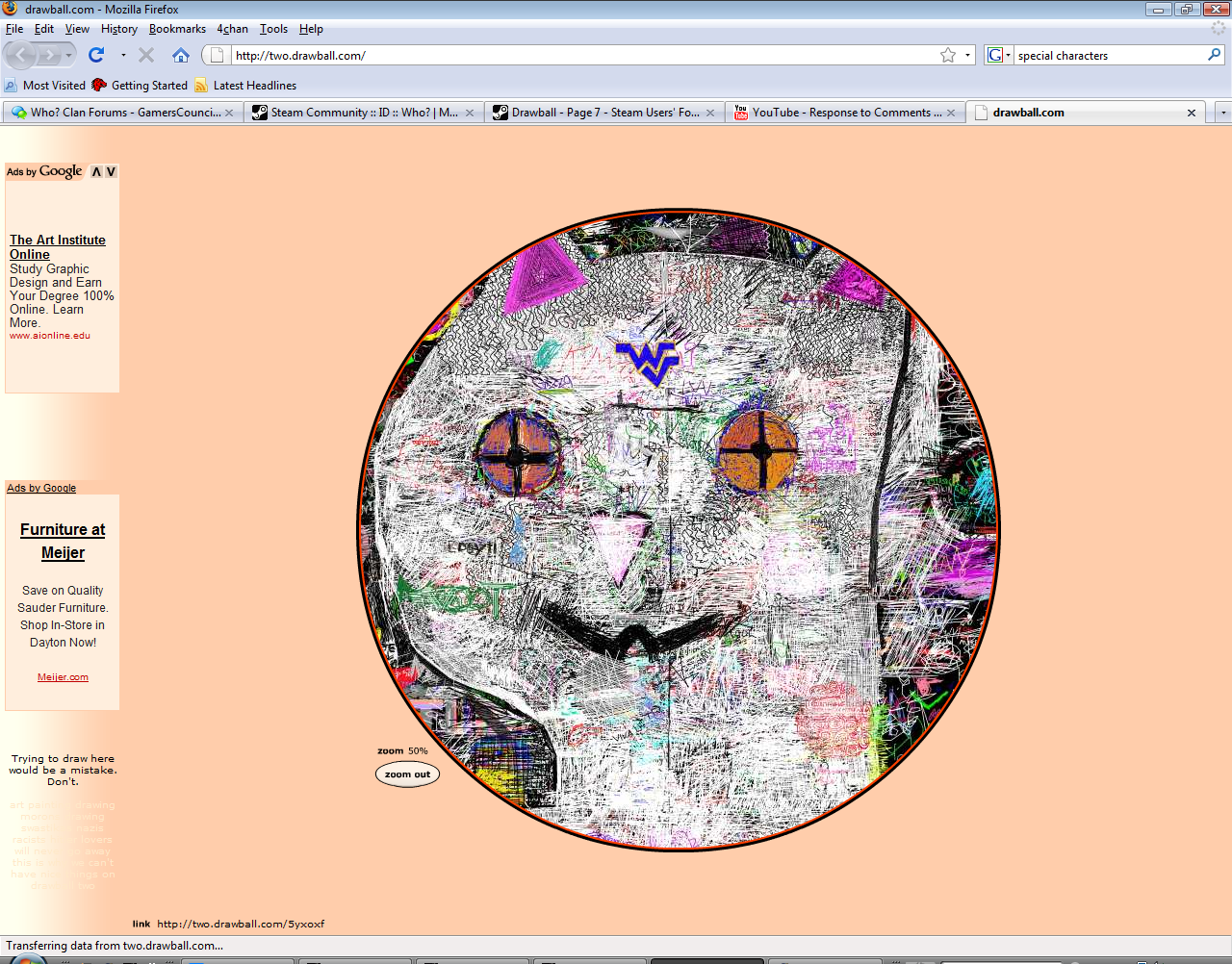Show previous Google ad with up arrow

[x=96, y=171]
